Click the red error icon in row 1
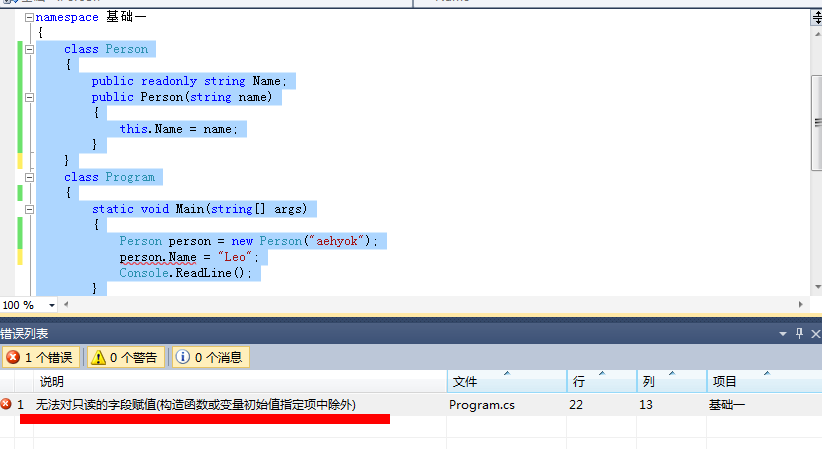822x449 pixels. (6, 404)
